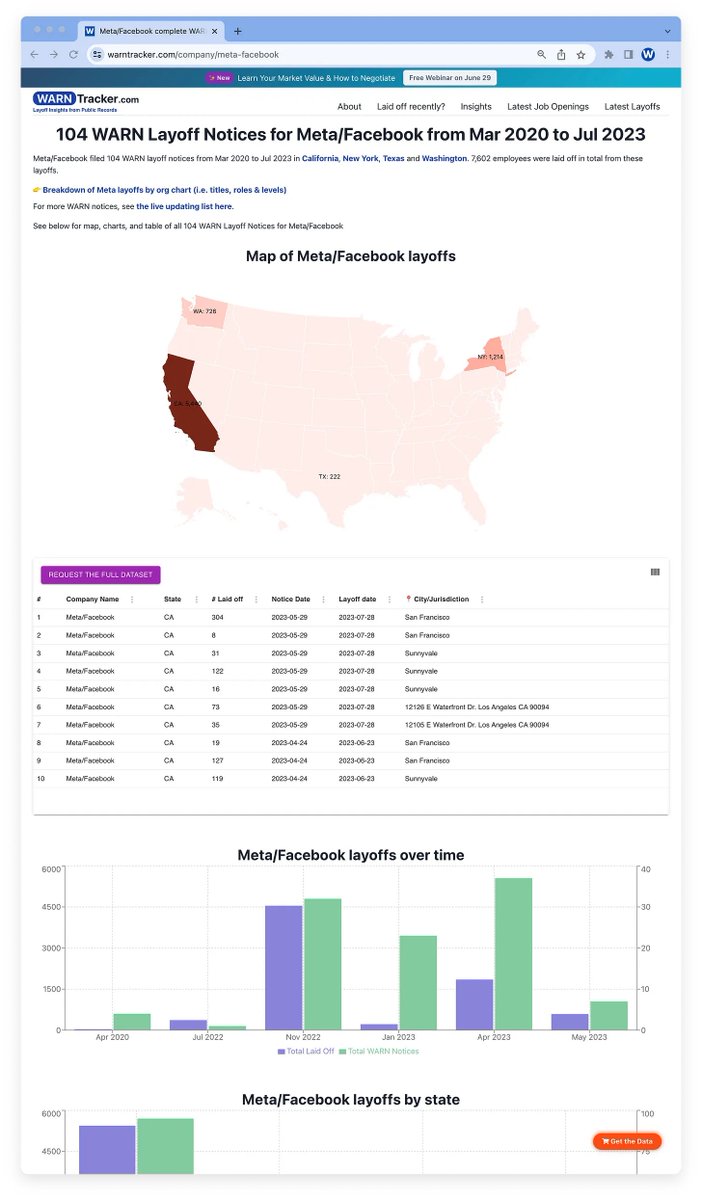Open the live updating list here link
This screenshot has height=1200, width=702.
coord(184,206)
